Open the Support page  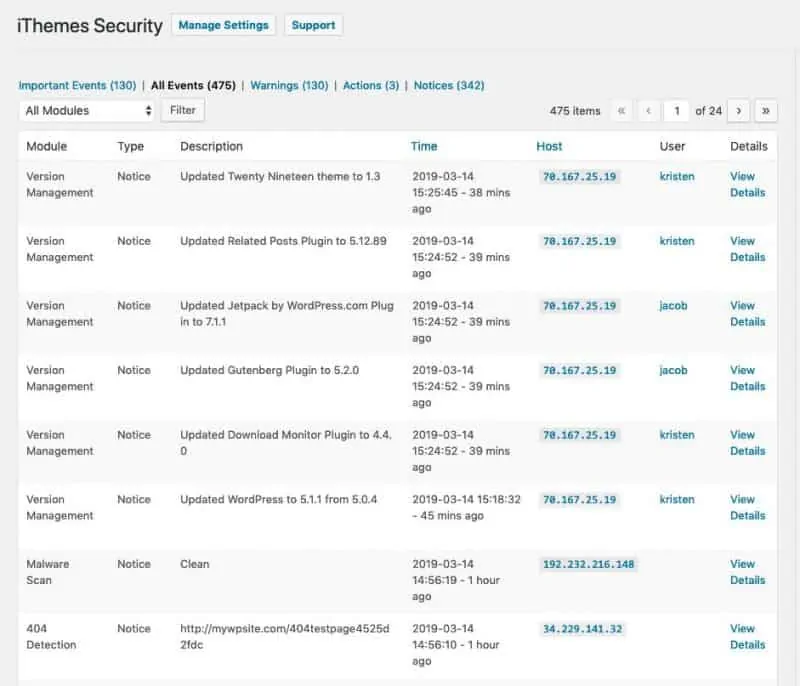click(x=313, y=25)
